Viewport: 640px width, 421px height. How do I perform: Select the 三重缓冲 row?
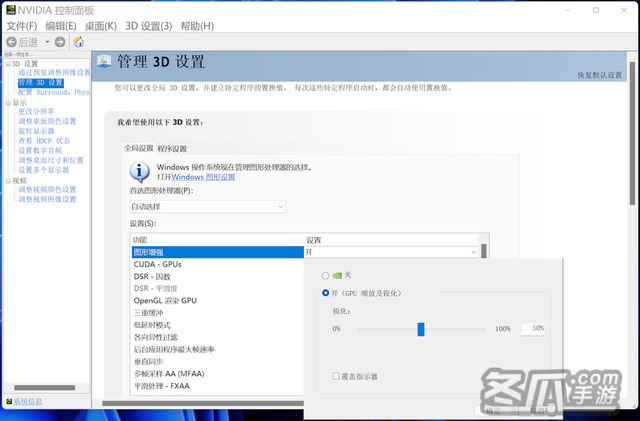tap(218, 313)
